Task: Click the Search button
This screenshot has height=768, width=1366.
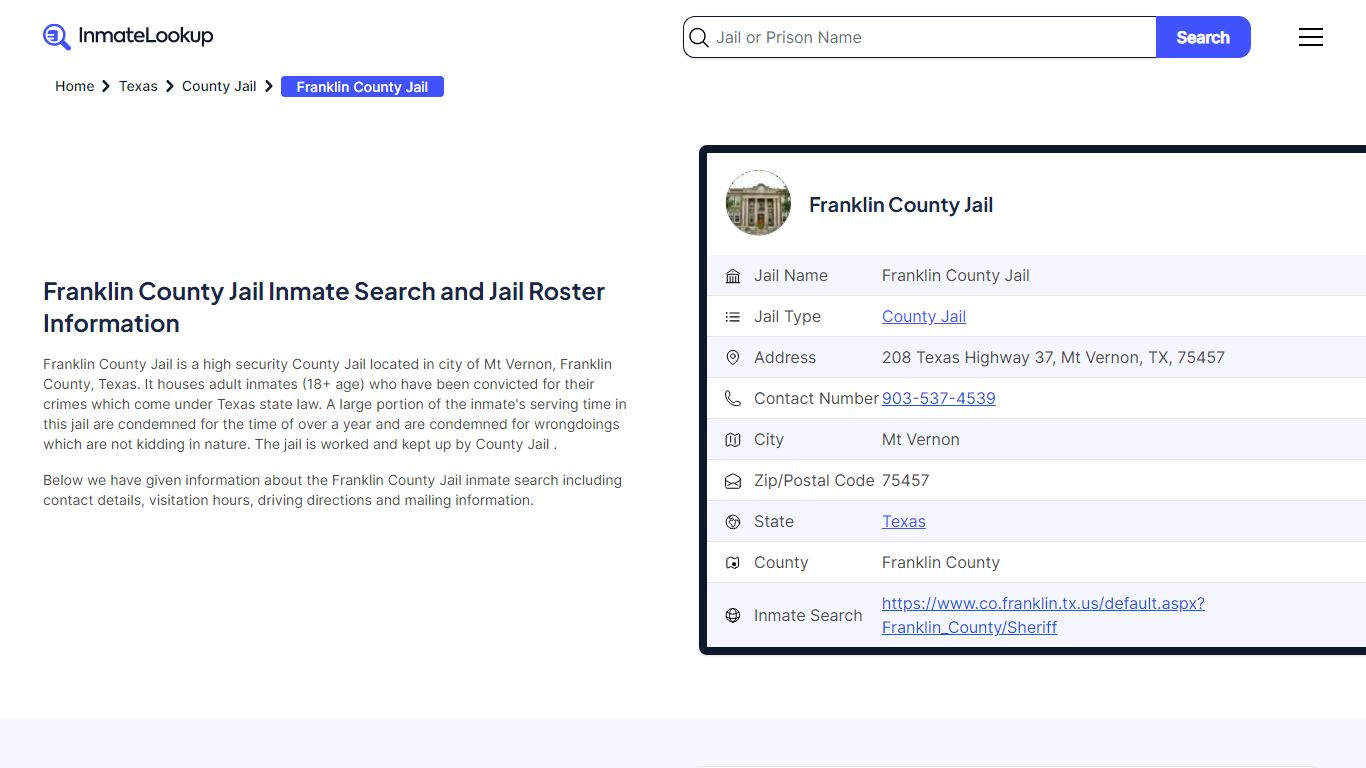Action: click(x=1202, y=37)
